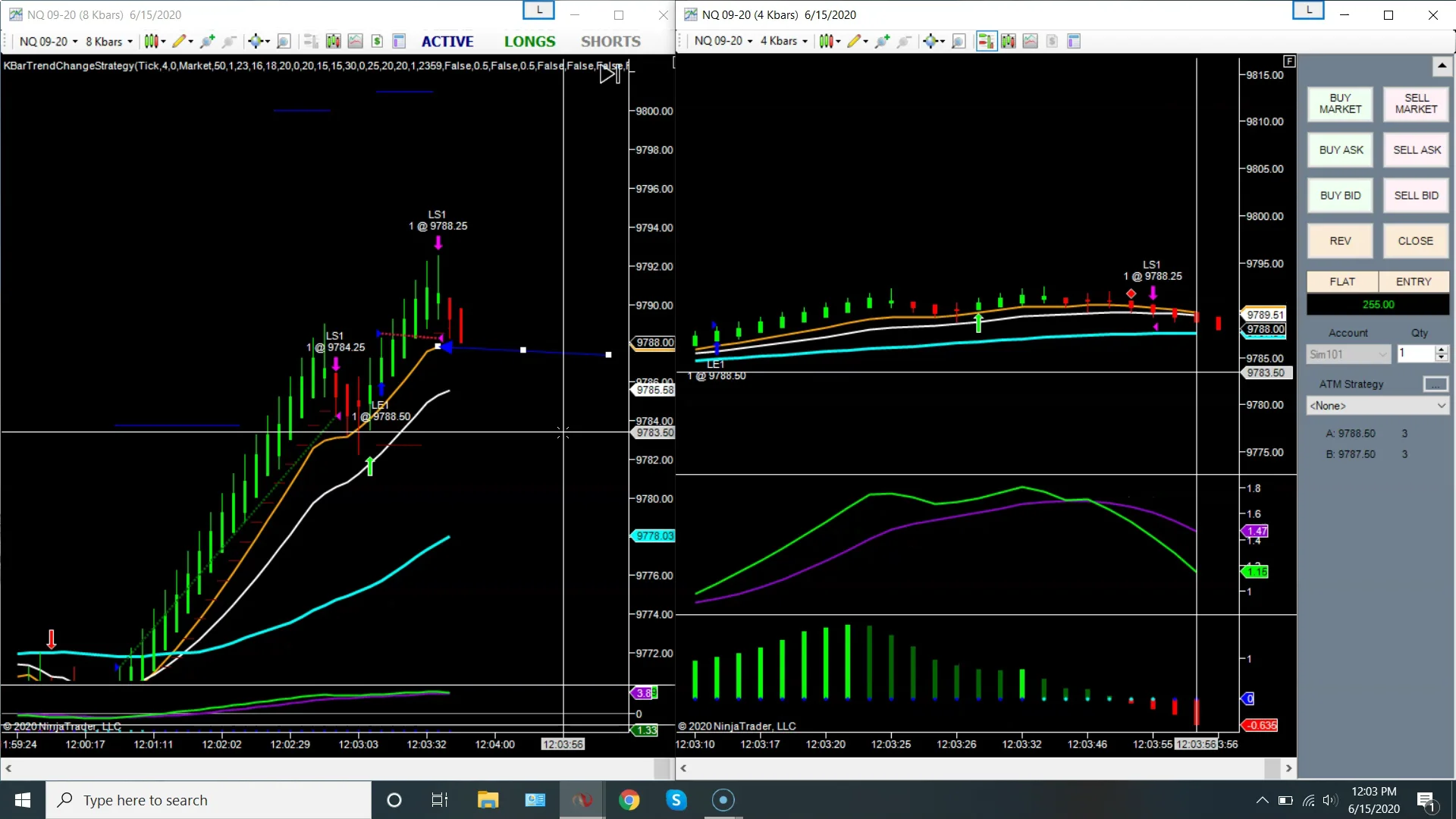The width and height of the screenshot is (1456, 819).
Task: Show the Data Box in 8 Kbars chart
Action: pyautogui.click(x=284, y=41)
